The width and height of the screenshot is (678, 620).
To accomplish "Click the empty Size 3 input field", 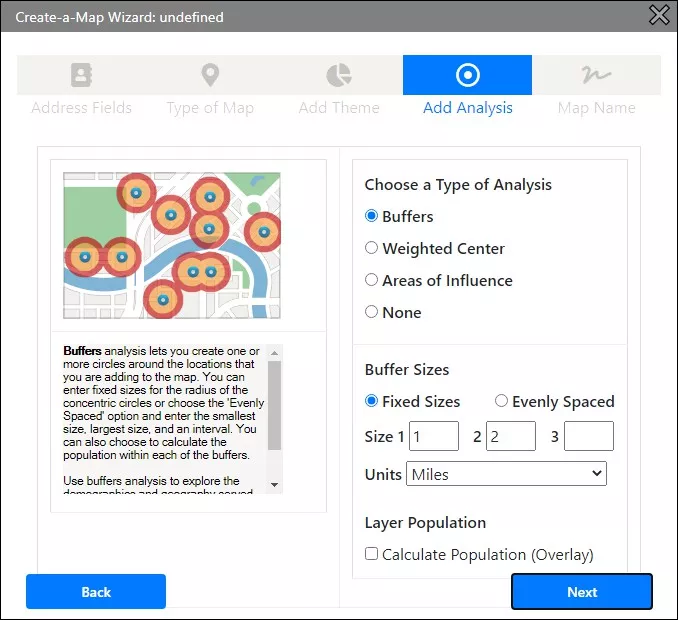I will tap(589, 436).
